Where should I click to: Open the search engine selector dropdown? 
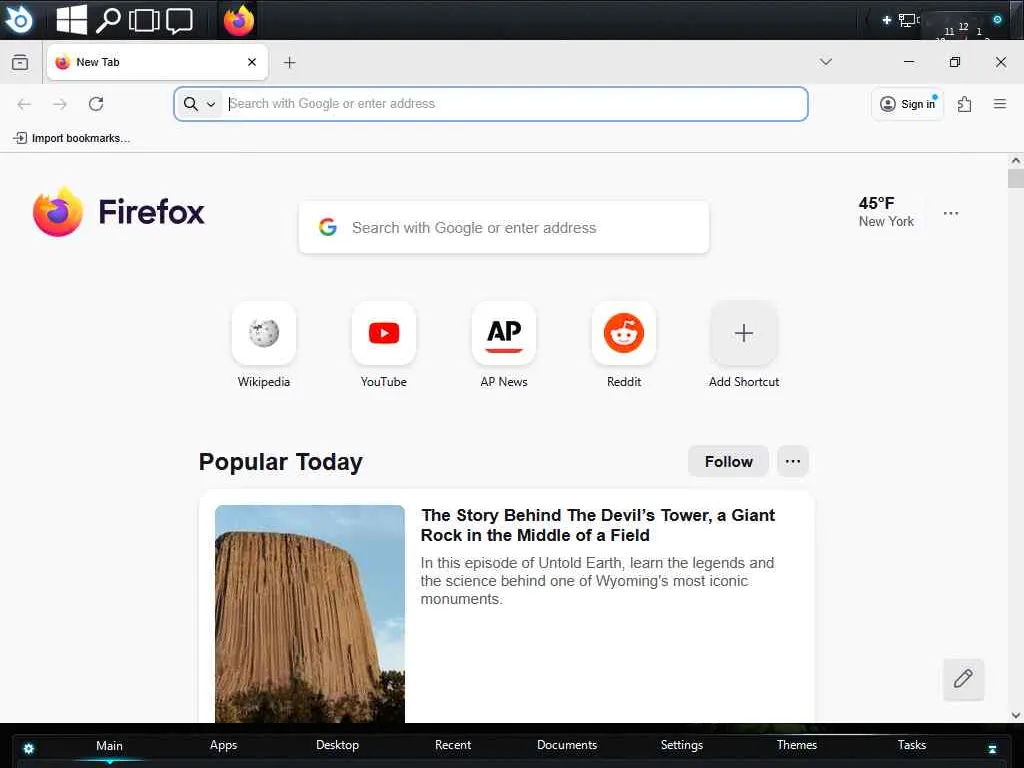[199, 104]
